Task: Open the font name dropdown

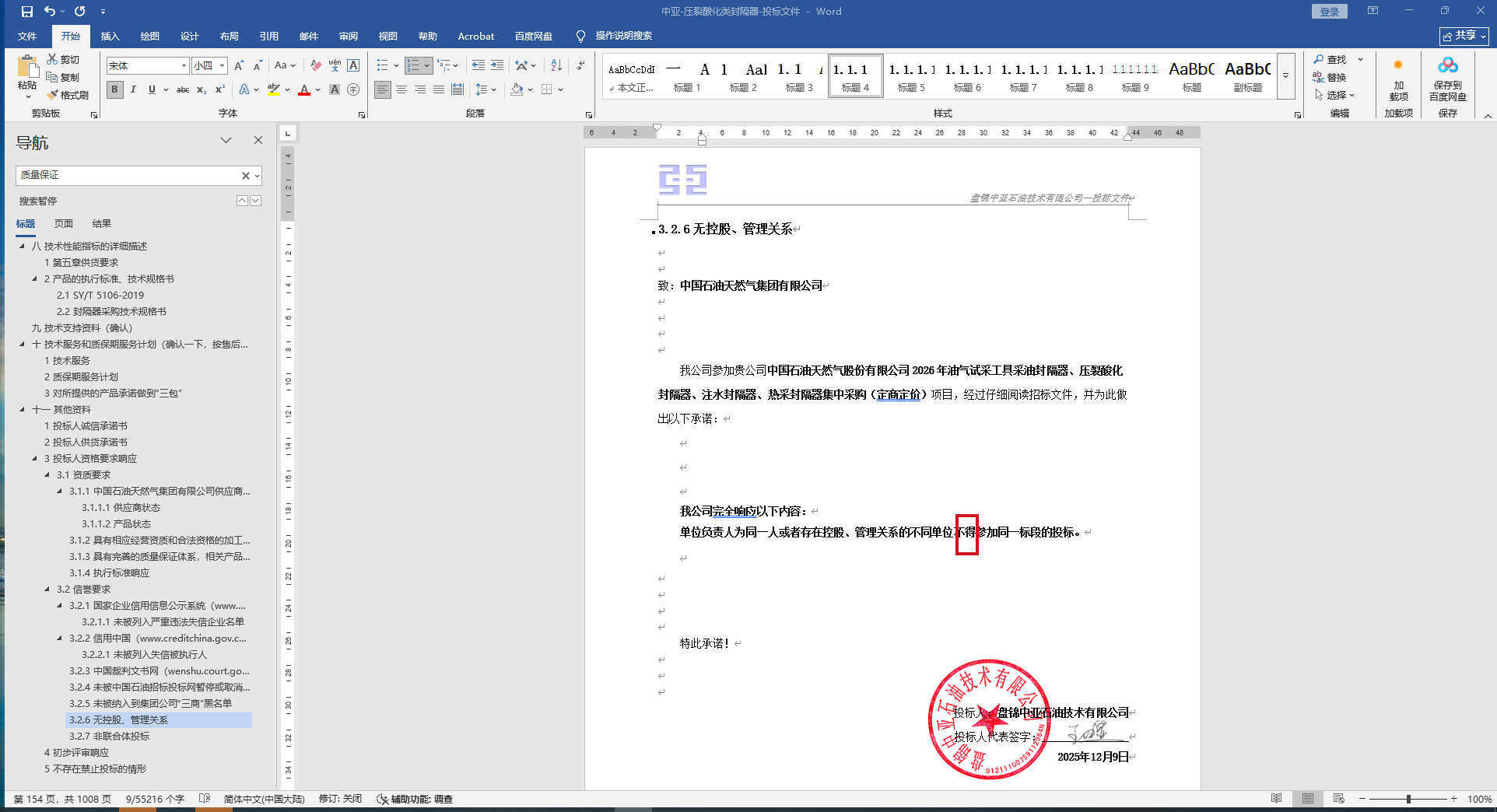Action: [x=184, y=66]
